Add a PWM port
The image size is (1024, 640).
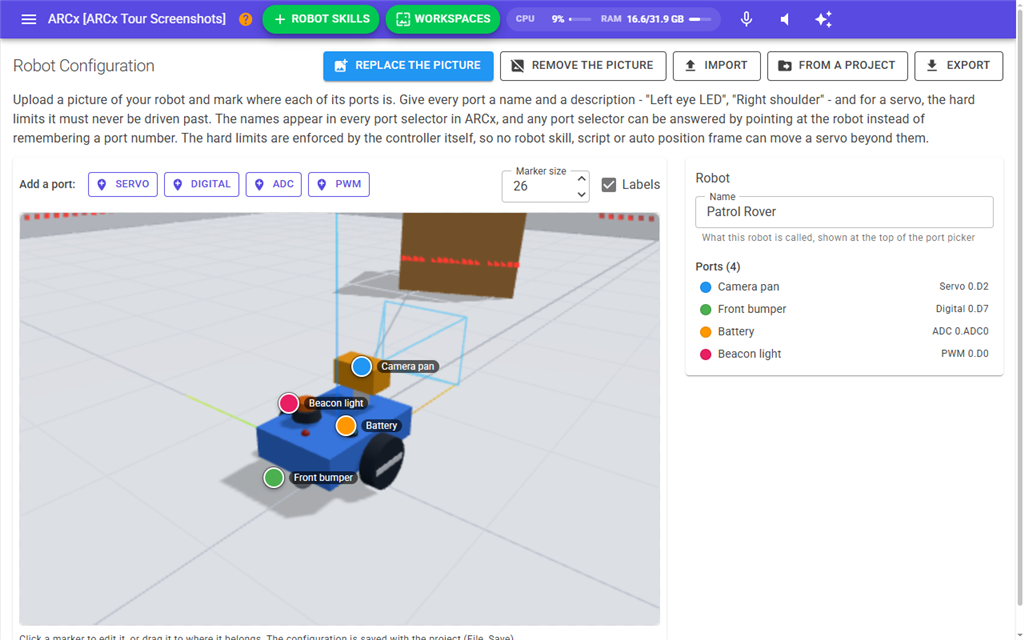coord(339,184)
